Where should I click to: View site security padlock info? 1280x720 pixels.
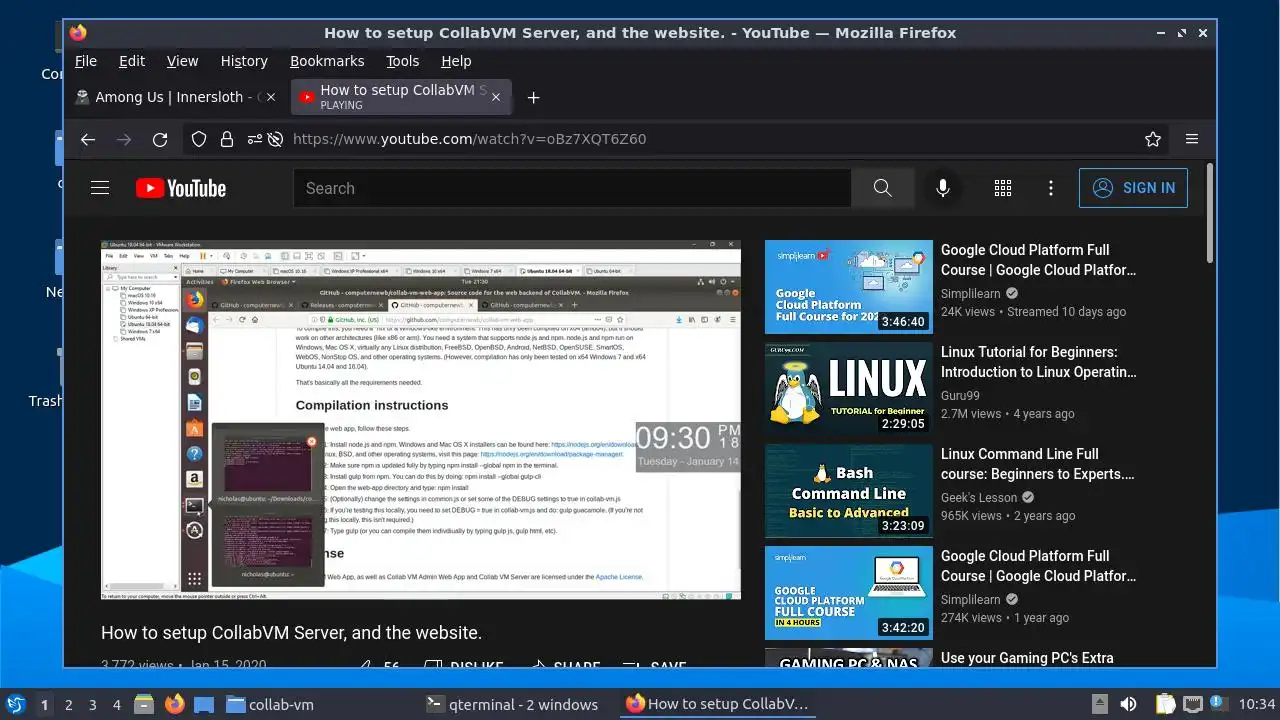pos(227,139)
